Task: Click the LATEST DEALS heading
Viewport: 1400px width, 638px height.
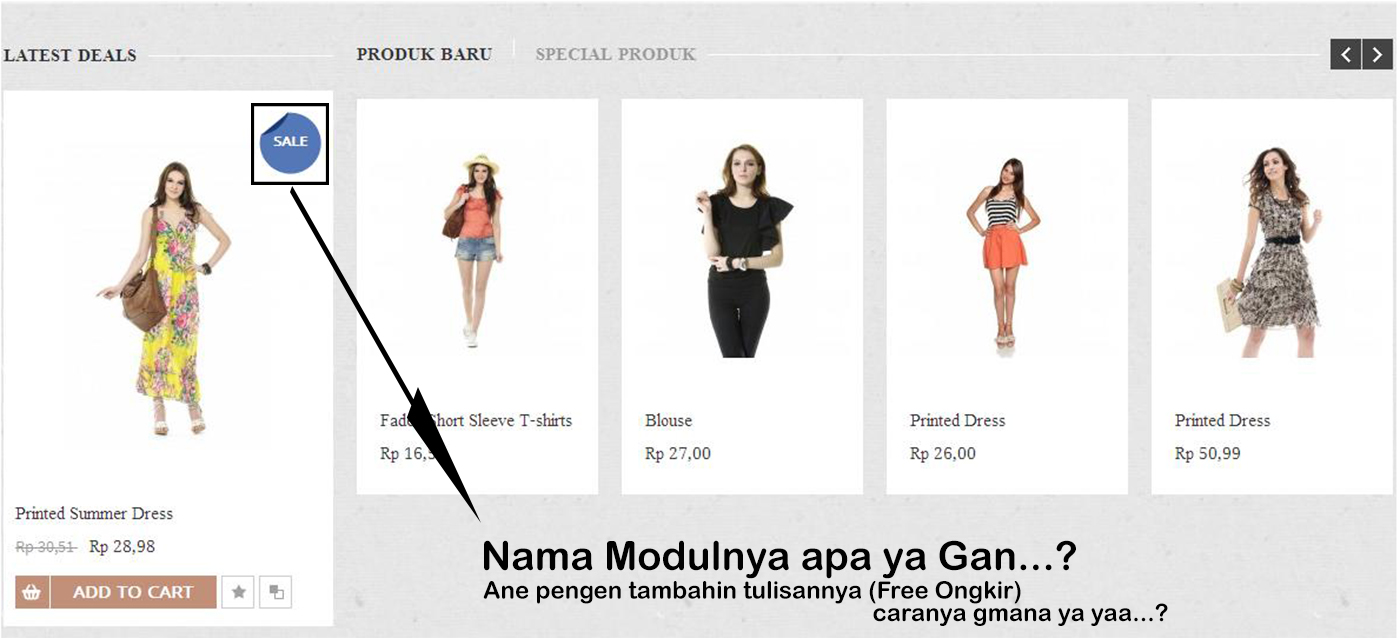Action: pos(70,55)
